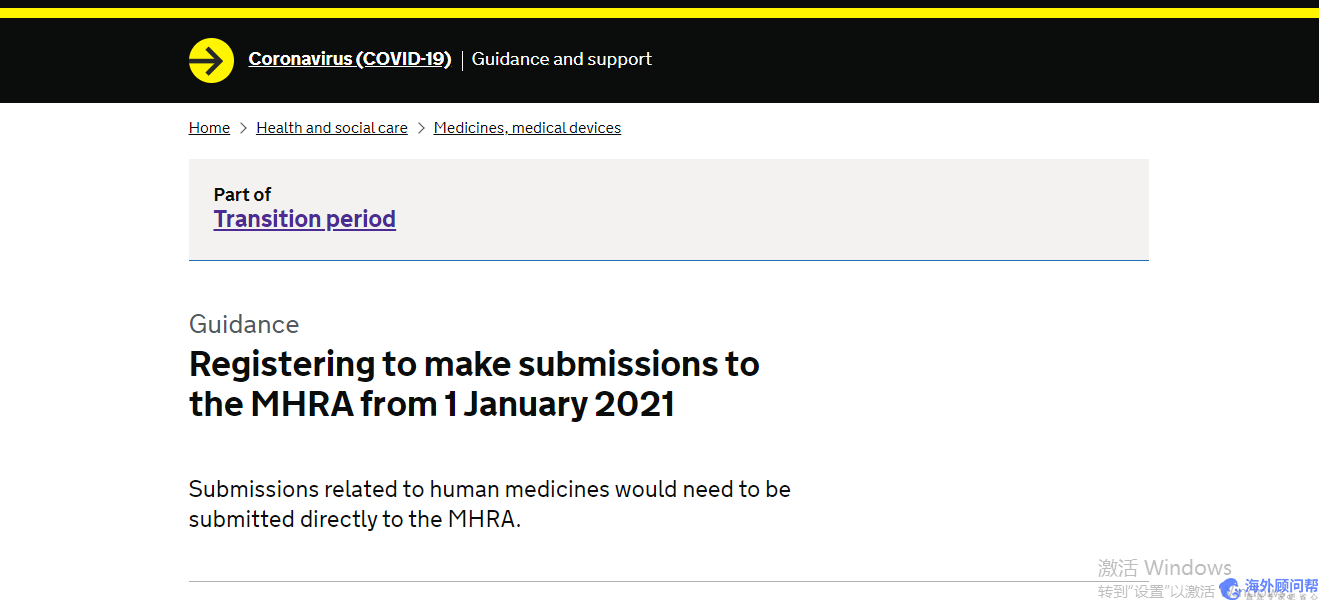Open Medicines, medical devices breadcrumb

coord(527,128)
